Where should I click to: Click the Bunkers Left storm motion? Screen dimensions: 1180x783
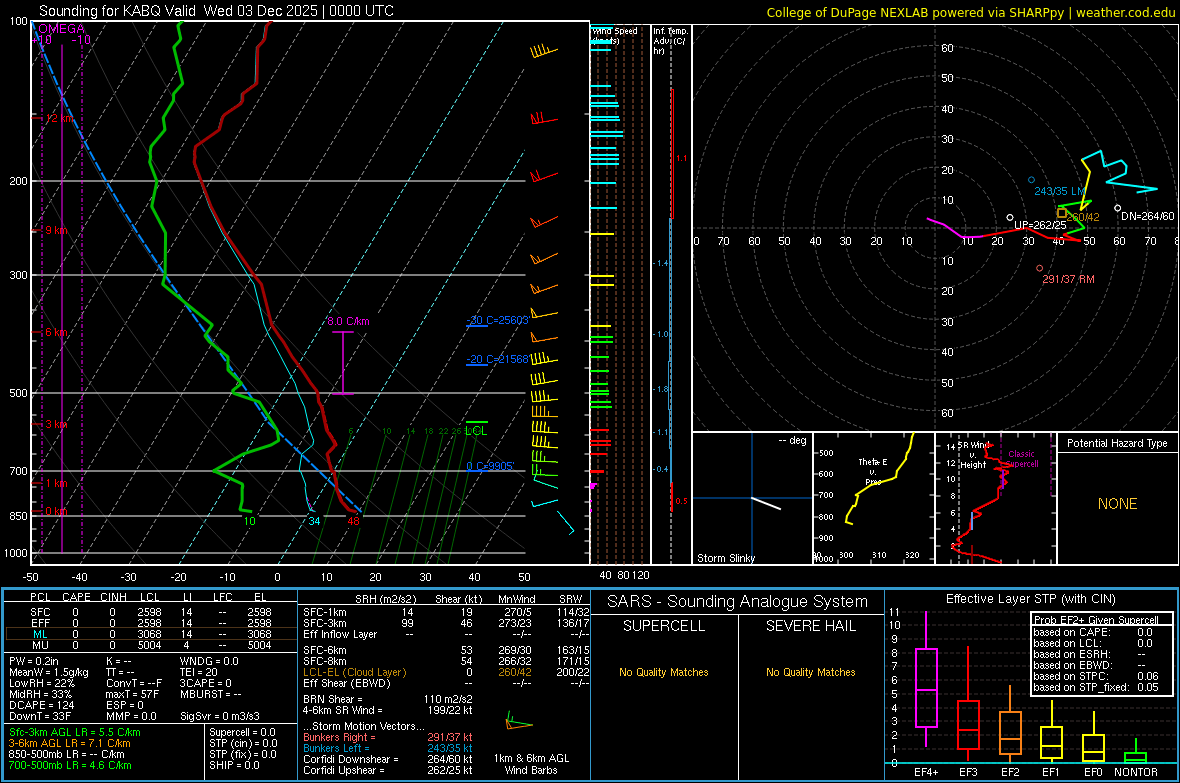(388, 748)
